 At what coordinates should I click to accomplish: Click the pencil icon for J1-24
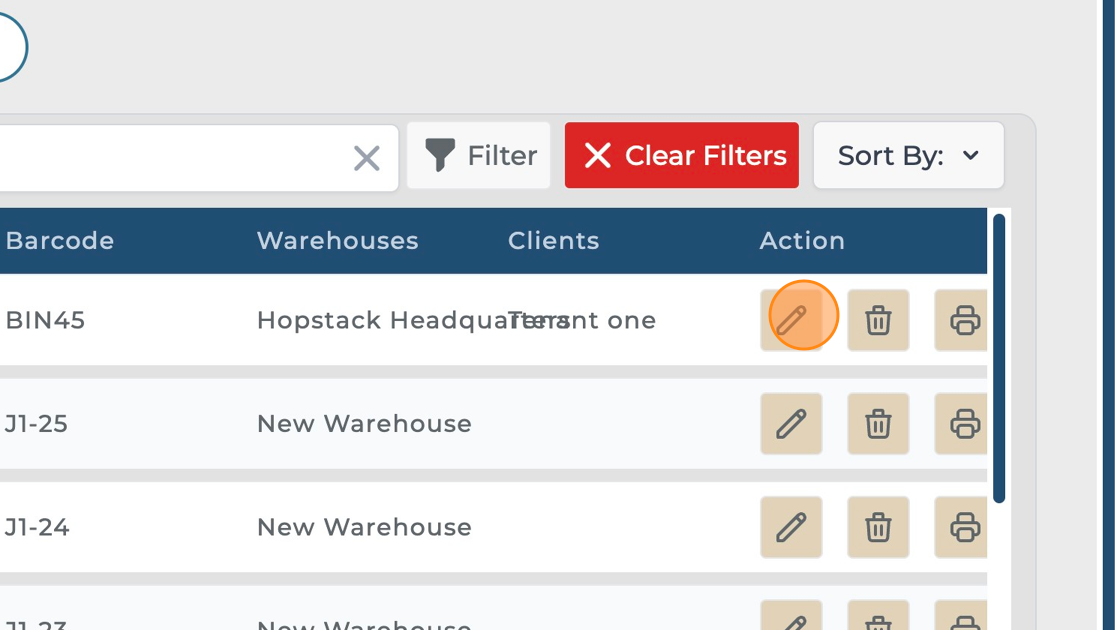point(791,527)
